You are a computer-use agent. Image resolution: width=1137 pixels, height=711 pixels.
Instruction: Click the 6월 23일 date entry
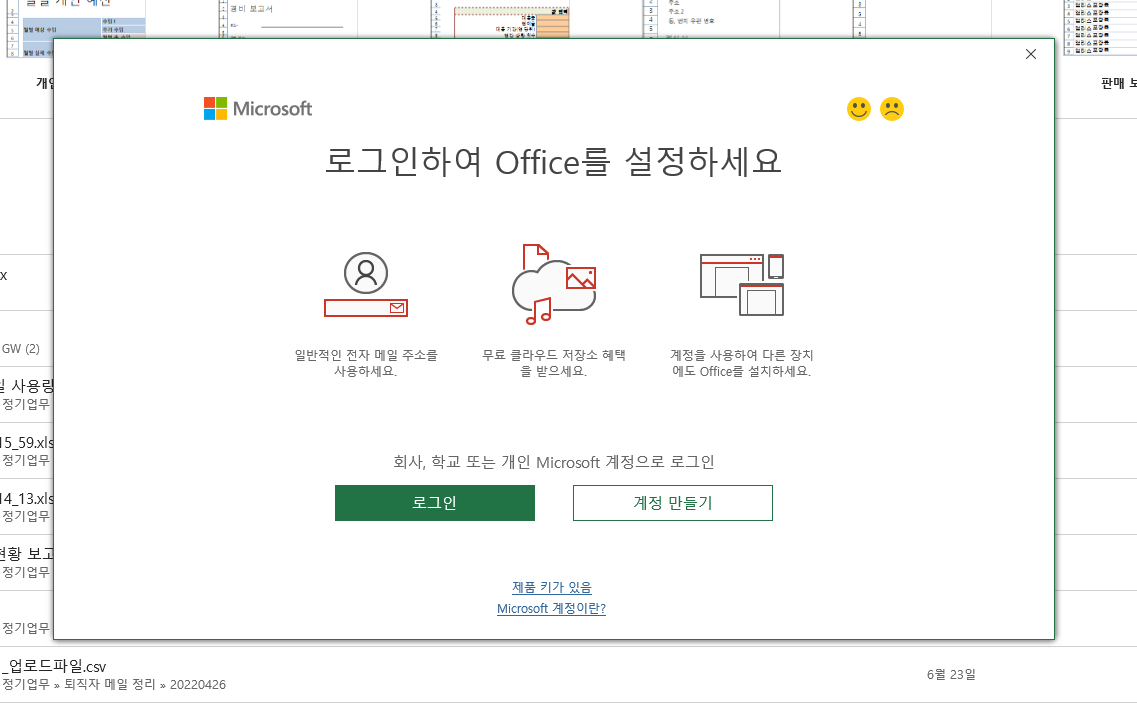[x=951, y=675]
